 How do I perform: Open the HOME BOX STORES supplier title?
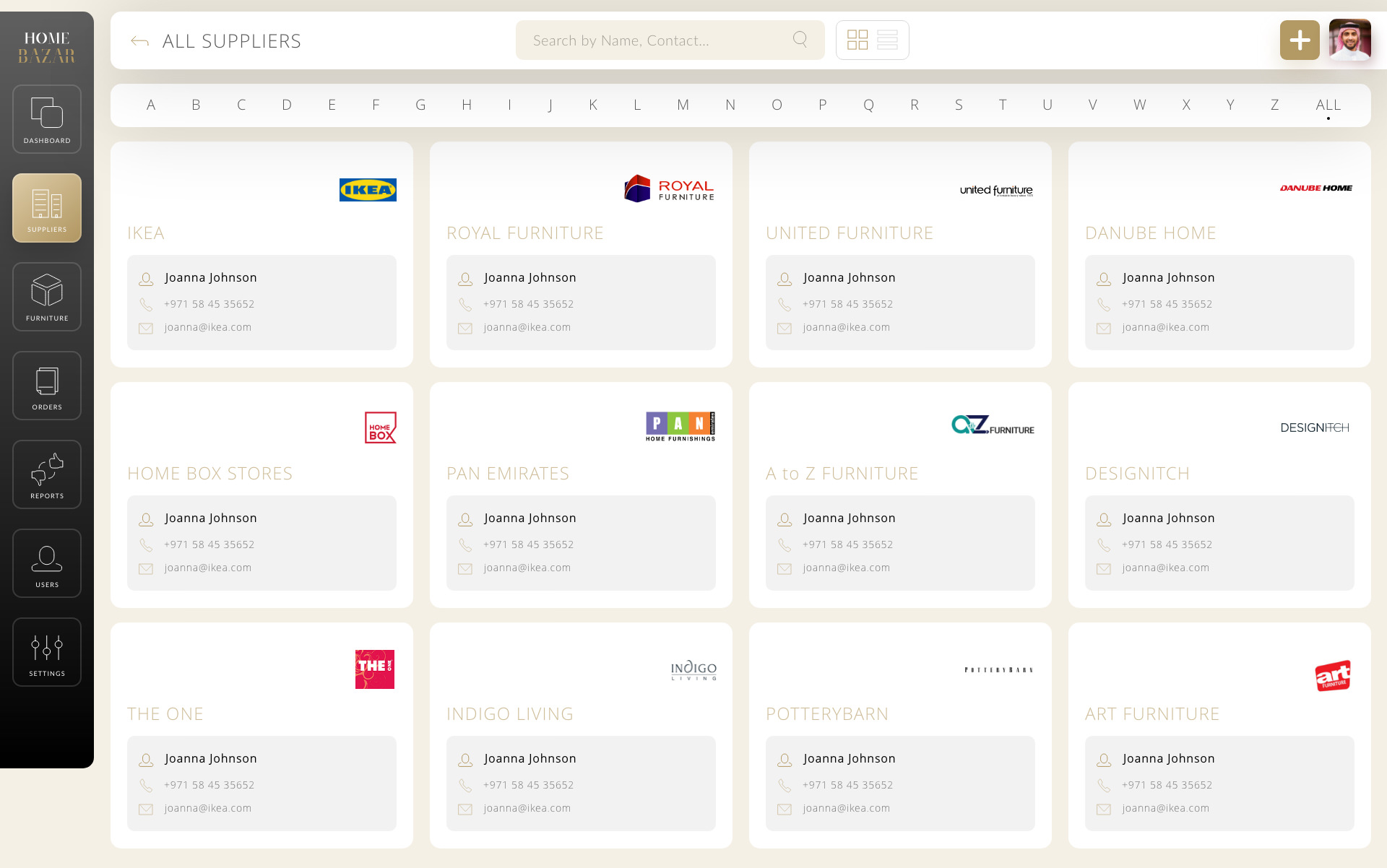click(210, 474)
